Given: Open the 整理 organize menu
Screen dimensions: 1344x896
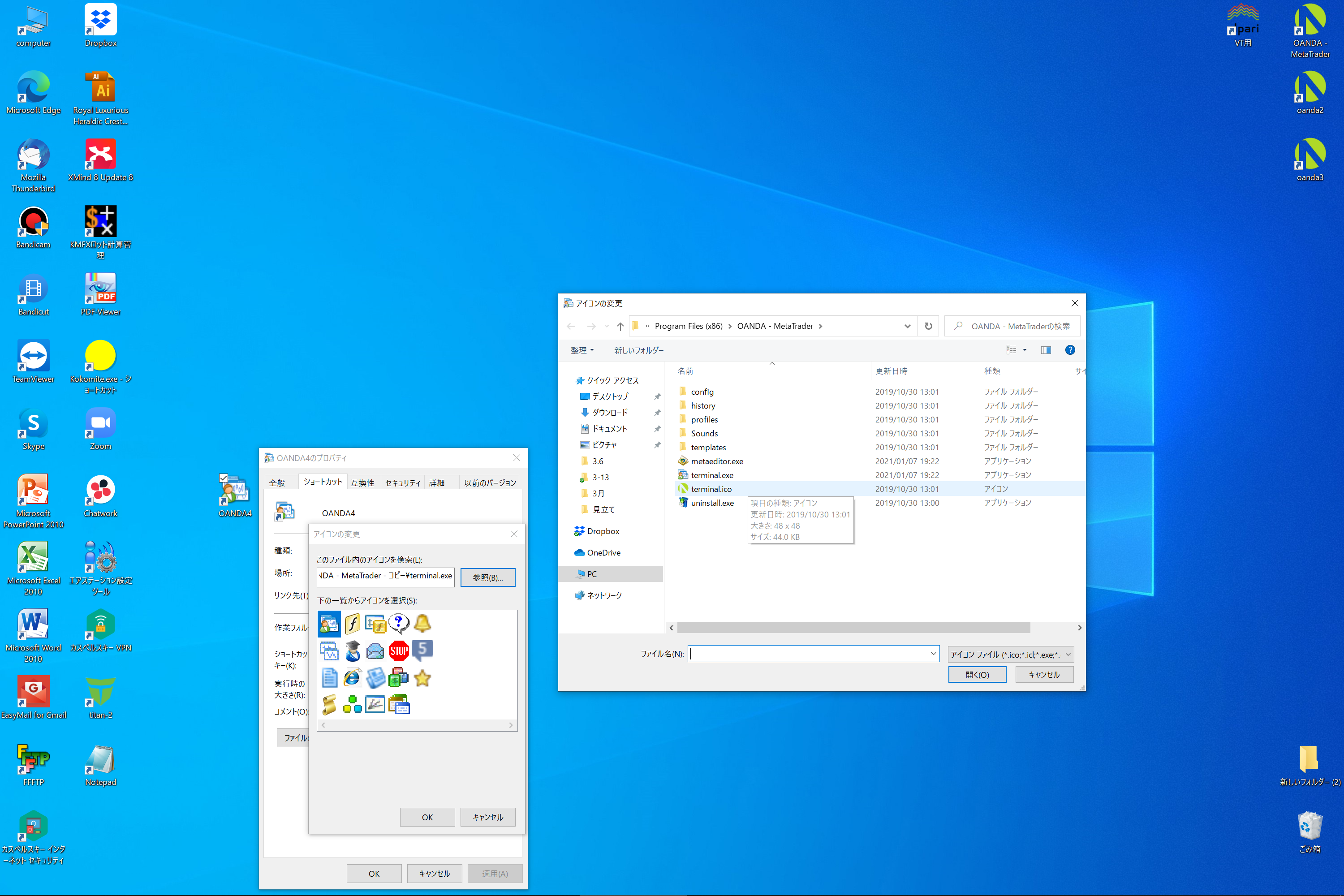Looking at the screenshot, I should [582, 350].
